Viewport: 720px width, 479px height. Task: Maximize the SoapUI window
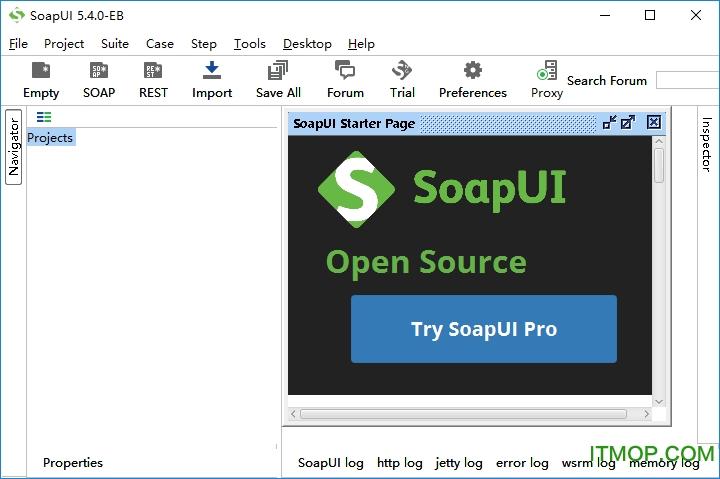pos(650,15)
